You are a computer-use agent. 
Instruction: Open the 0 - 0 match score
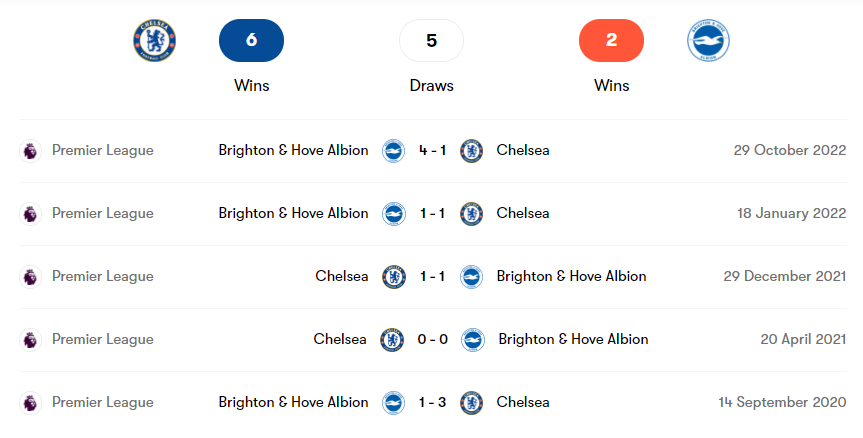[x=432, y=340]
